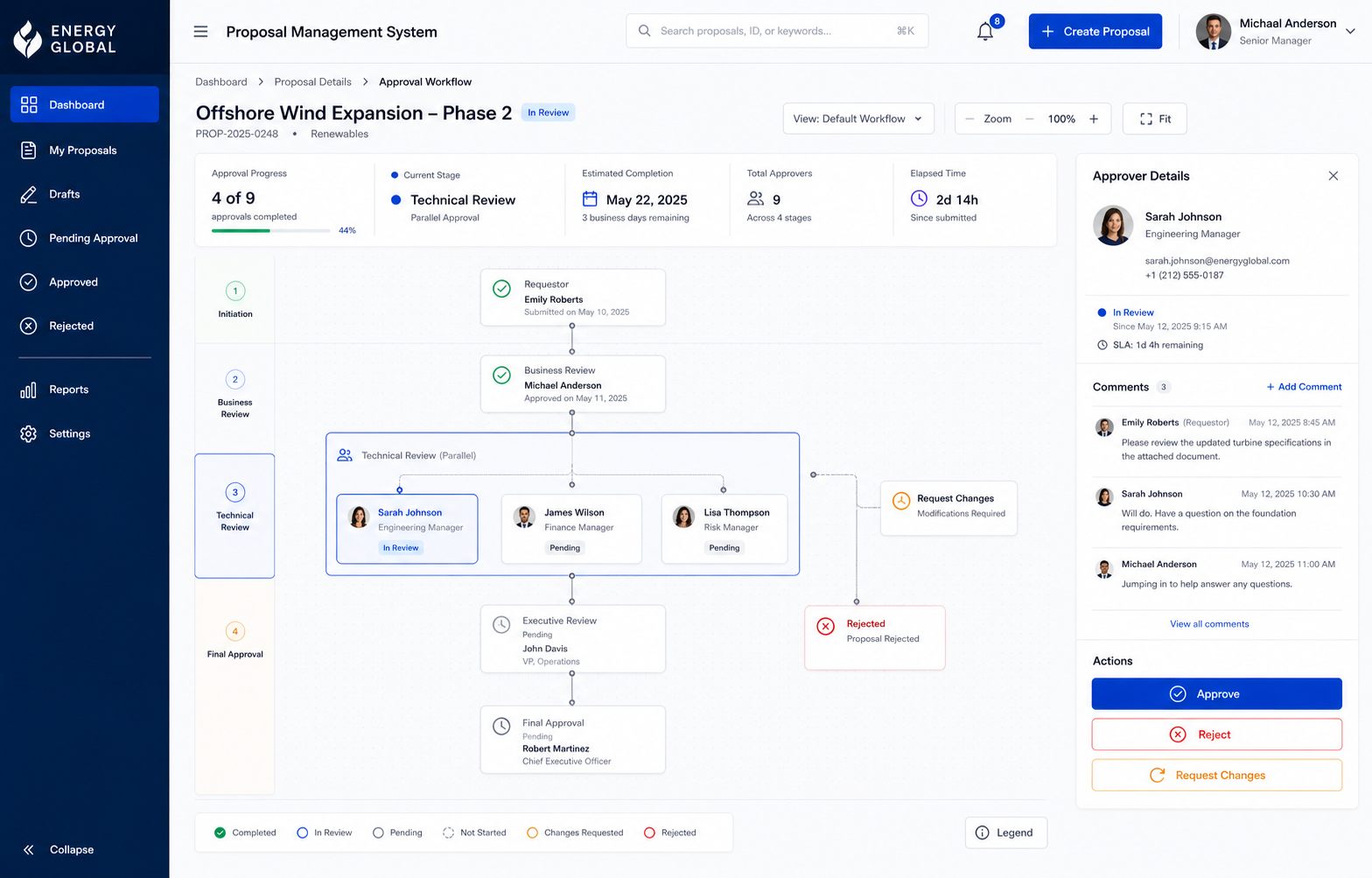Go to Reports section
The width and height of the screenshot is (1372, 878).
pyautogui.click(x=85, y=390)
